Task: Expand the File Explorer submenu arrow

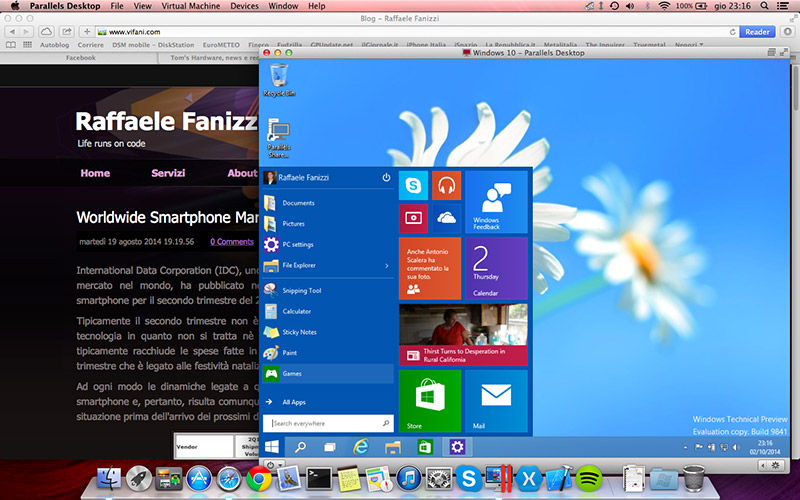Action: click(387, 265)
